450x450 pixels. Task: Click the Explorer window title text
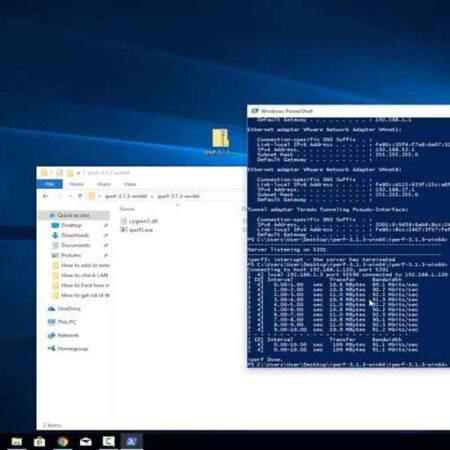pyautogui.click(x=108, y=173)
